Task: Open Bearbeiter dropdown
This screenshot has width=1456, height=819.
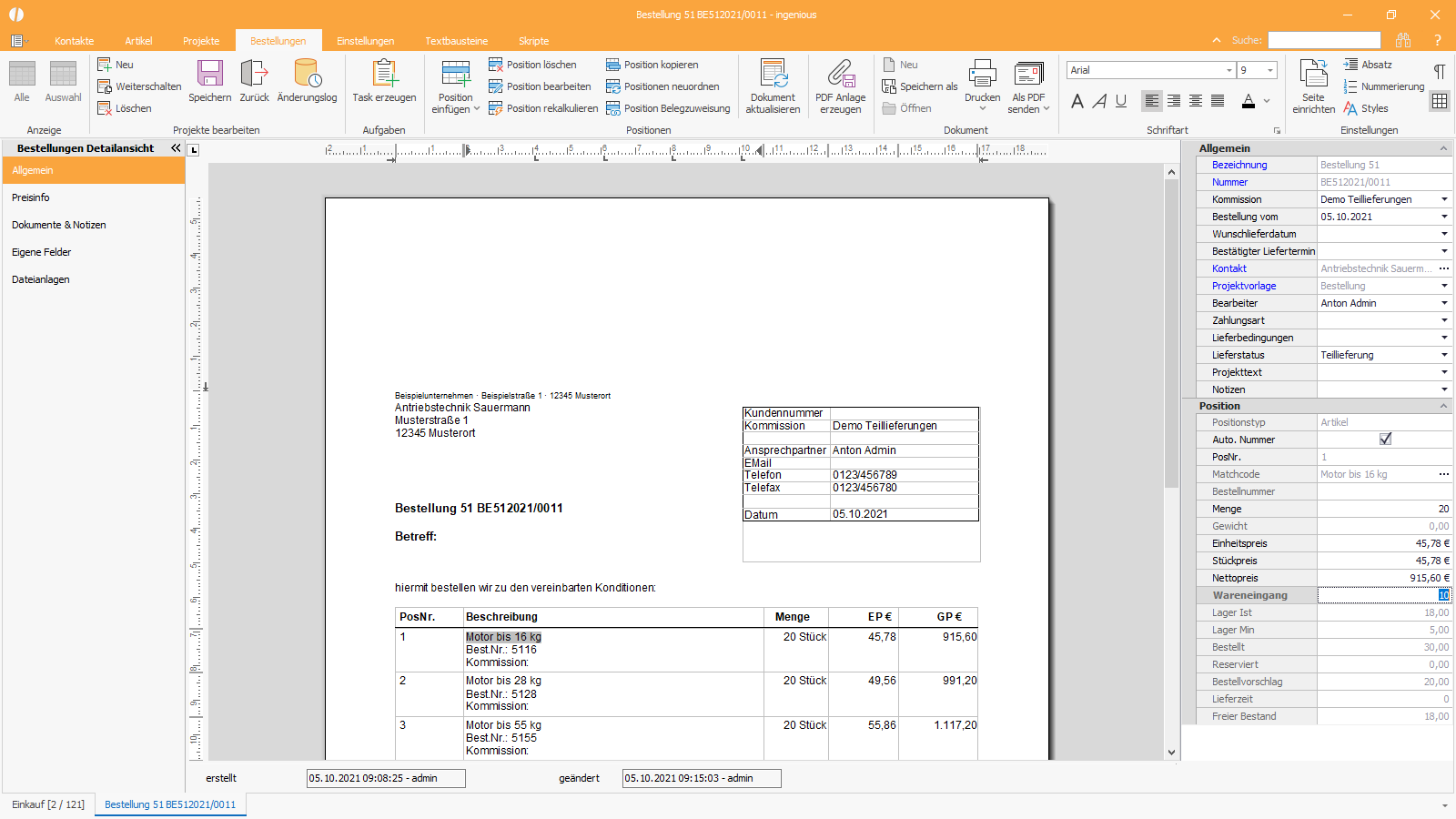Action: click(x=1444, y=303)
